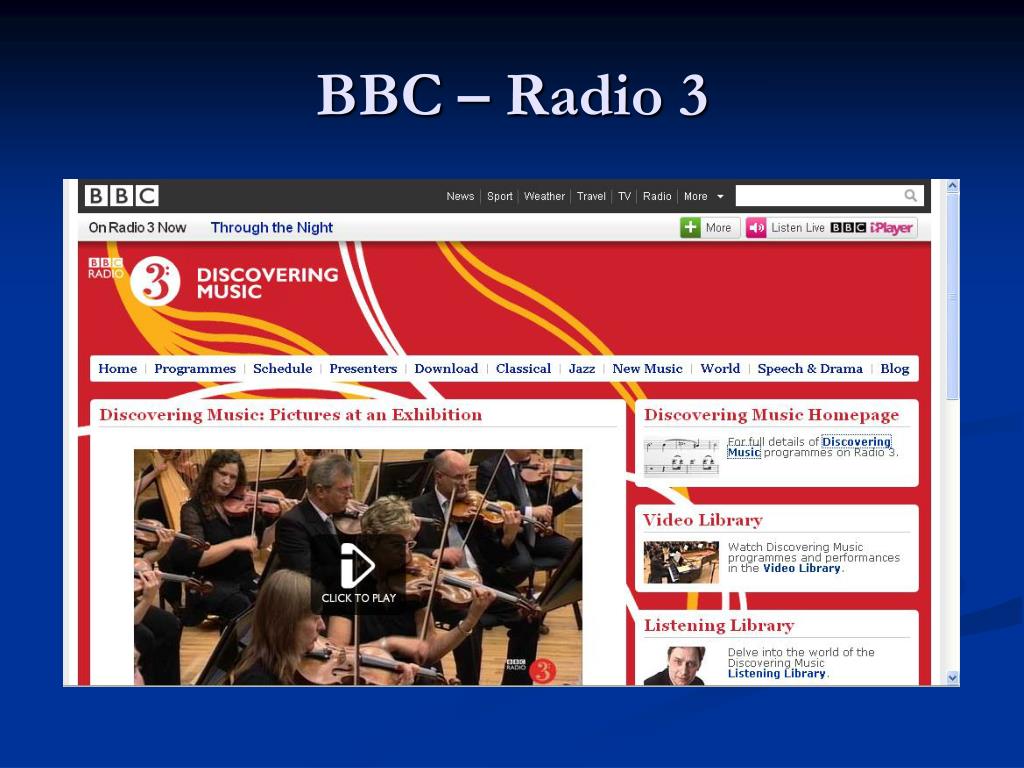Open the Presenters tab
1024x768 pixels.
(363, 368)
